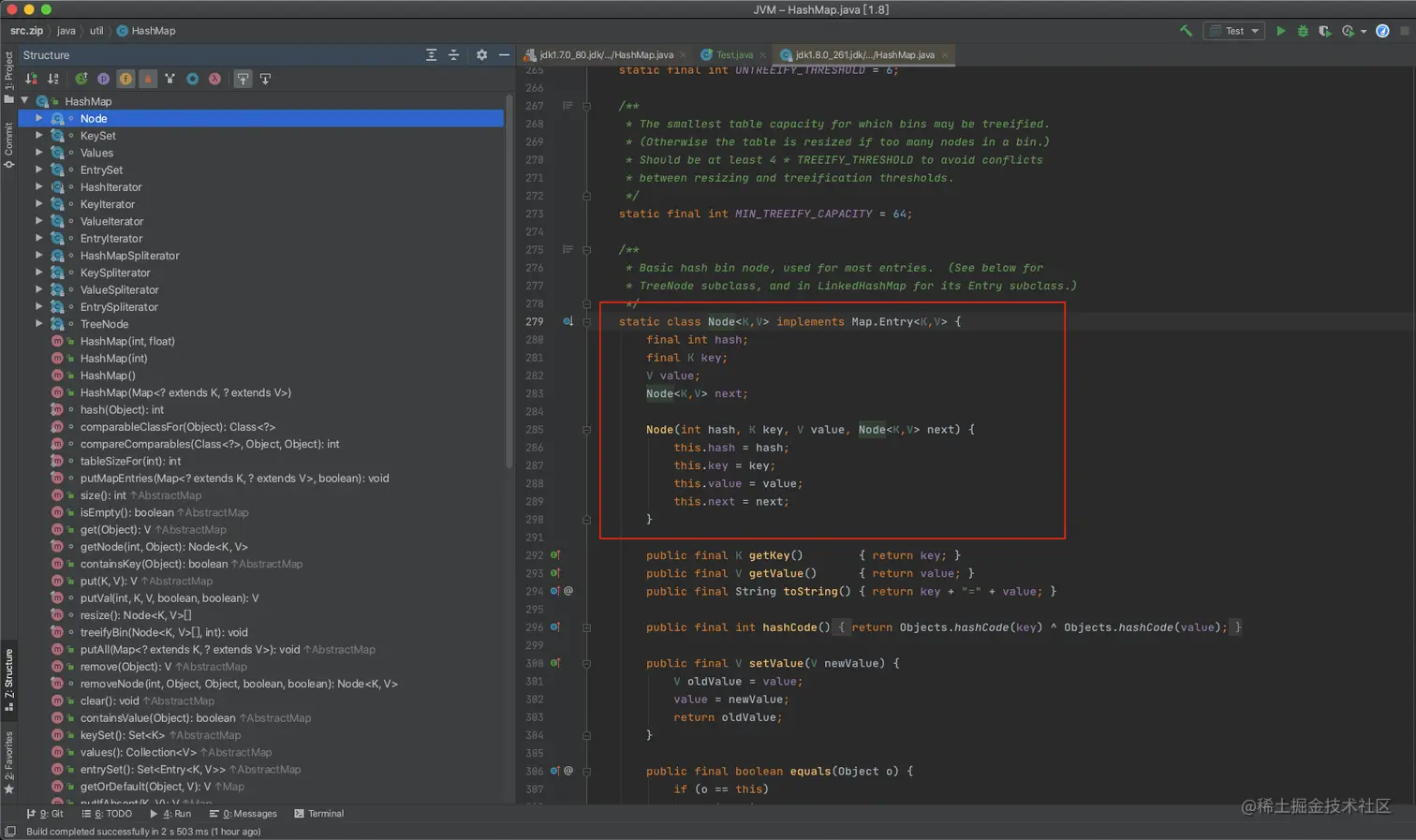
Task: Select HashMap(int, float) constructor
Action: tap(127, 342)
